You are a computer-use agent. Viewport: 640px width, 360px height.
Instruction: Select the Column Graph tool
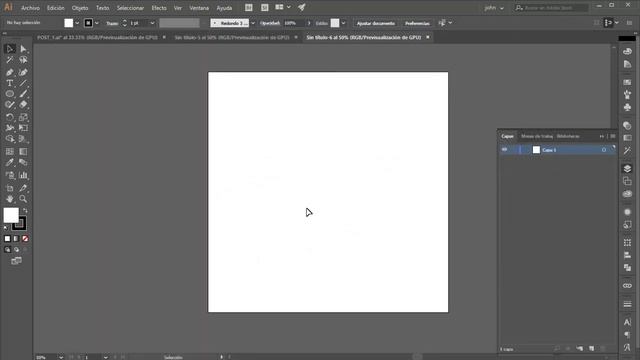point(23,176)
